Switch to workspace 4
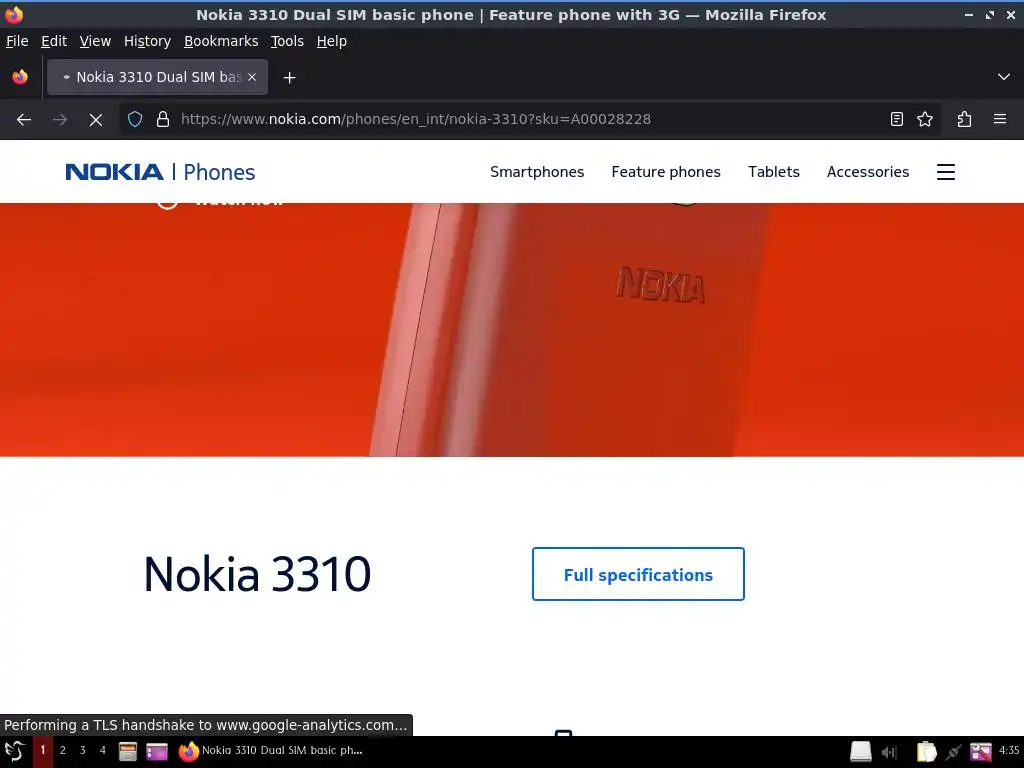The image size is (1024, 768). tap(103, 750)
